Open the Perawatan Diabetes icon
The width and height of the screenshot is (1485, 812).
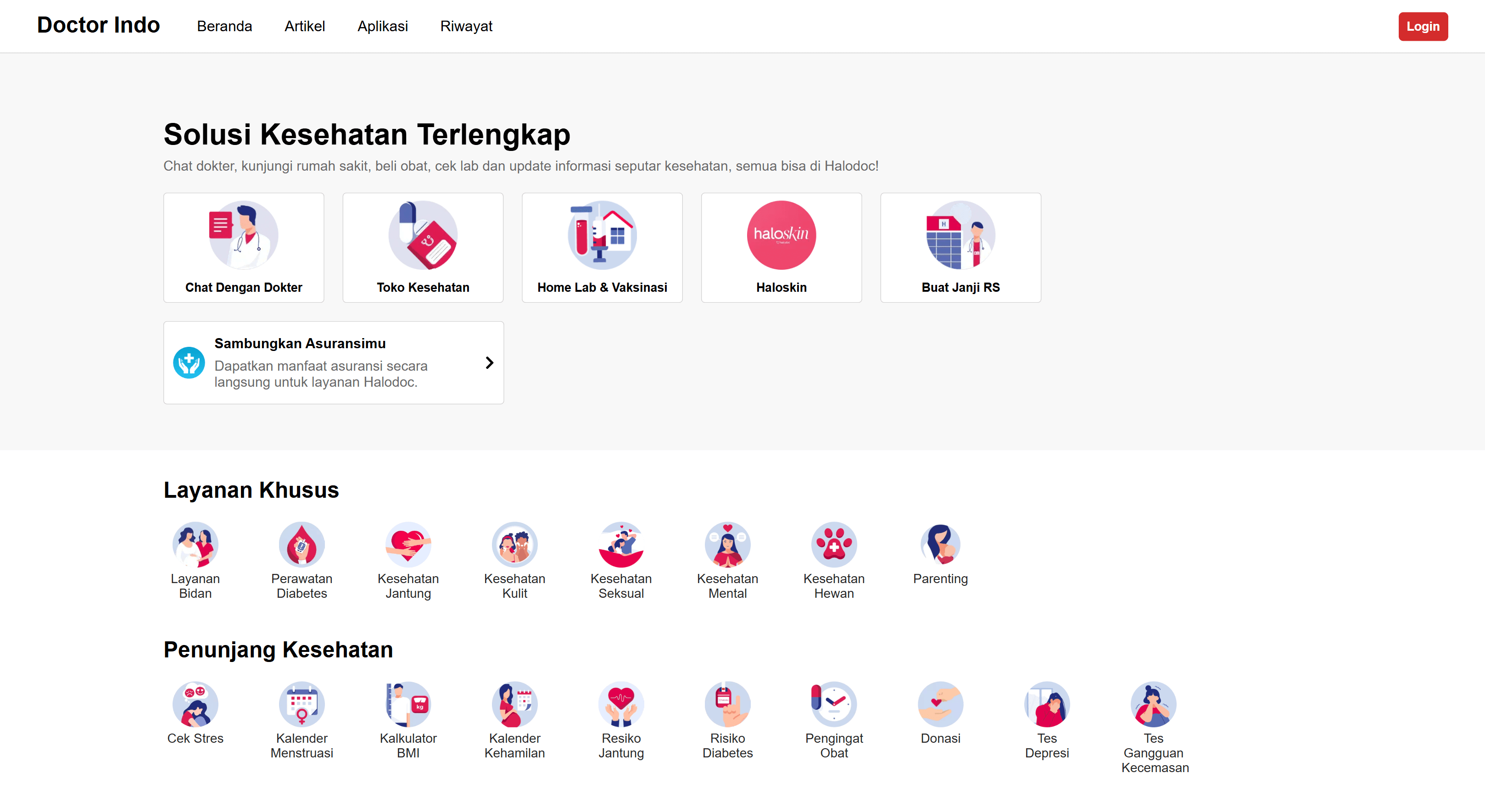301,545
